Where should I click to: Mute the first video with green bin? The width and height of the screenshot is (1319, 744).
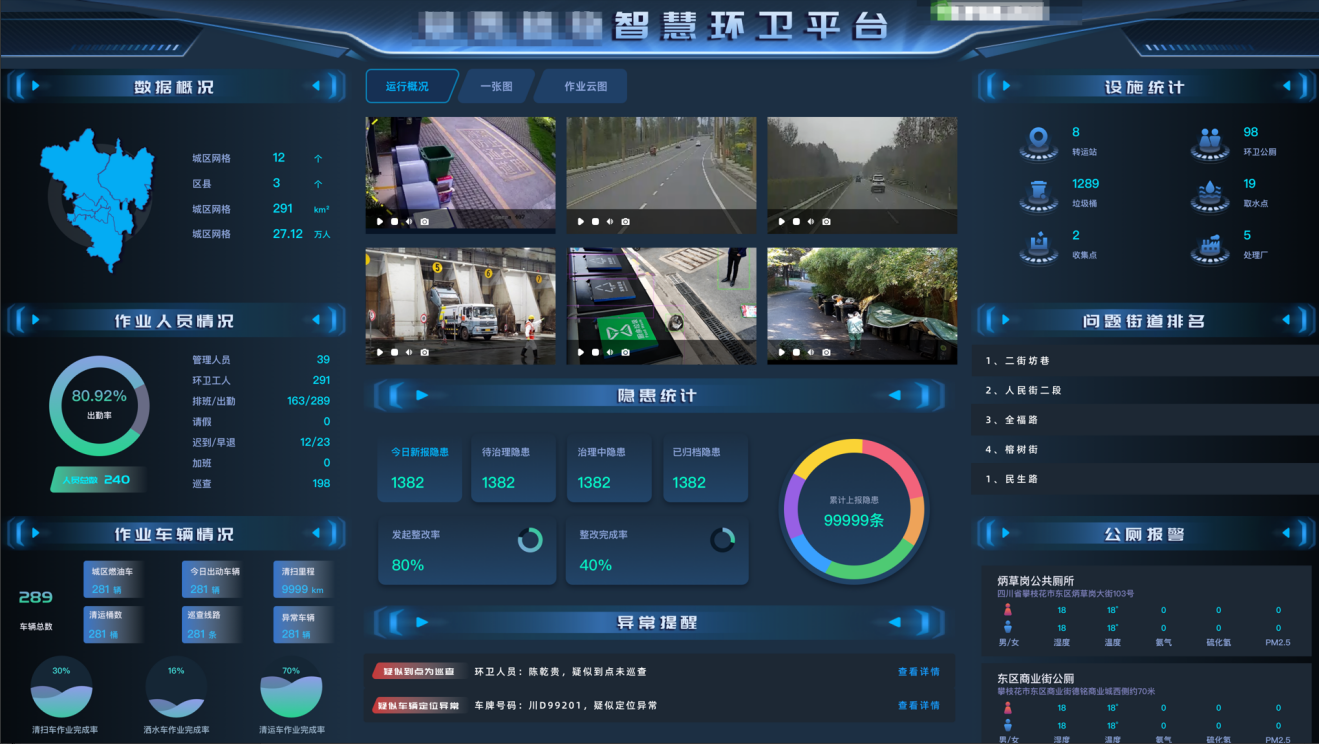coord(409,221)
